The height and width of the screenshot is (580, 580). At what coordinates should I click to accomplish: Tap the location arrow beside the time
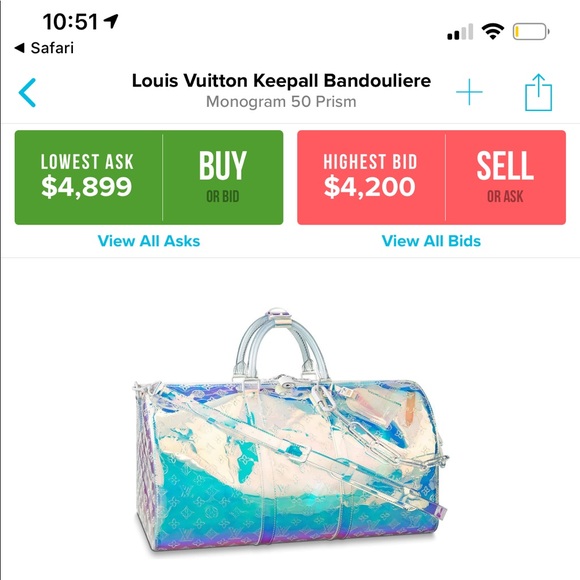click(111, 21)
